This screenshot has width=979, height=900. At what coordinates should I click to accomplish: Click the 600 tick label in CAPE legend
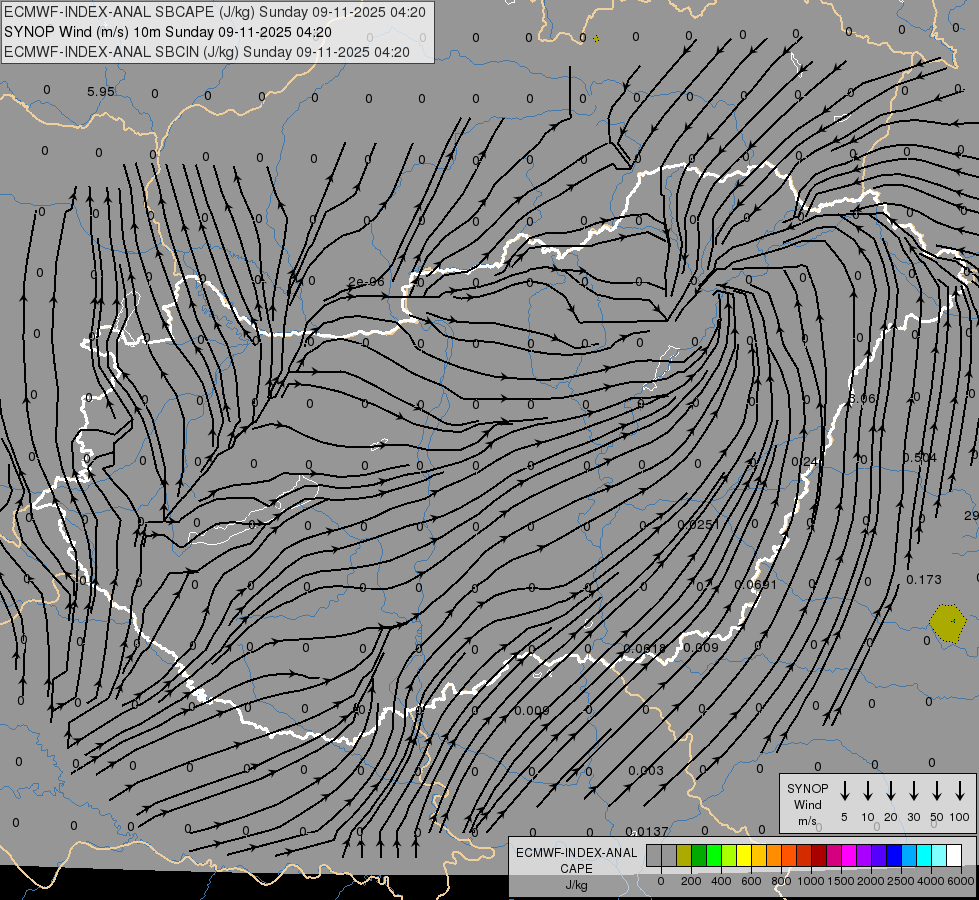click(751, 881)
